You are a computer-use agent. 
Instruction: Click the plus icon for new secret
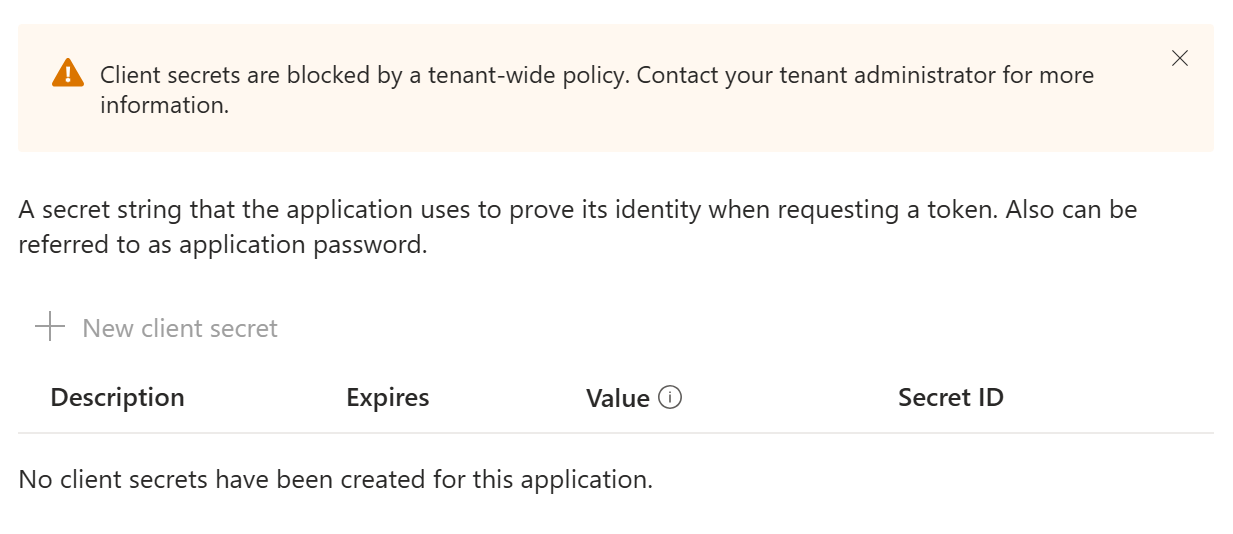tap(50, 327)
